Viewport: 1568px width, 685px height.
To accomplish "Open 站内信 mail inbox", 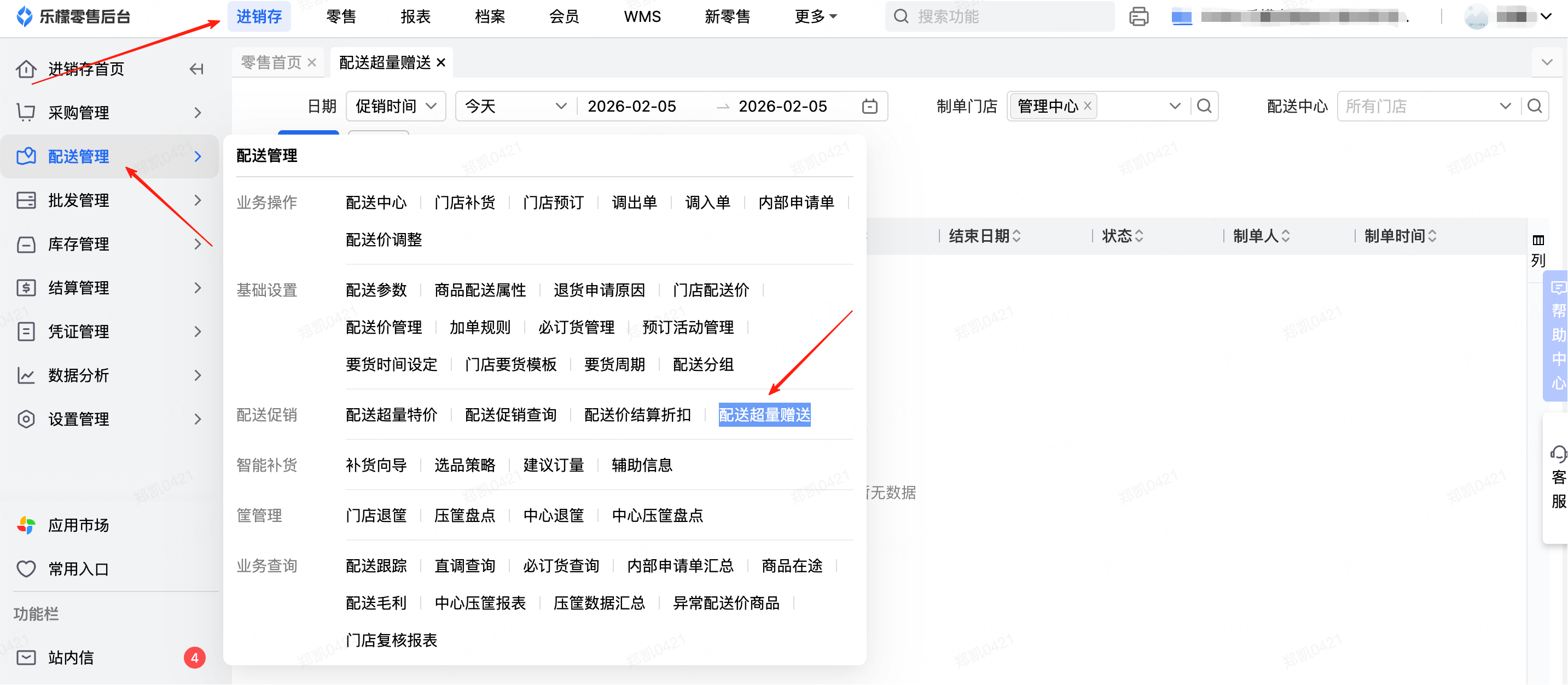I will point(71,658).
